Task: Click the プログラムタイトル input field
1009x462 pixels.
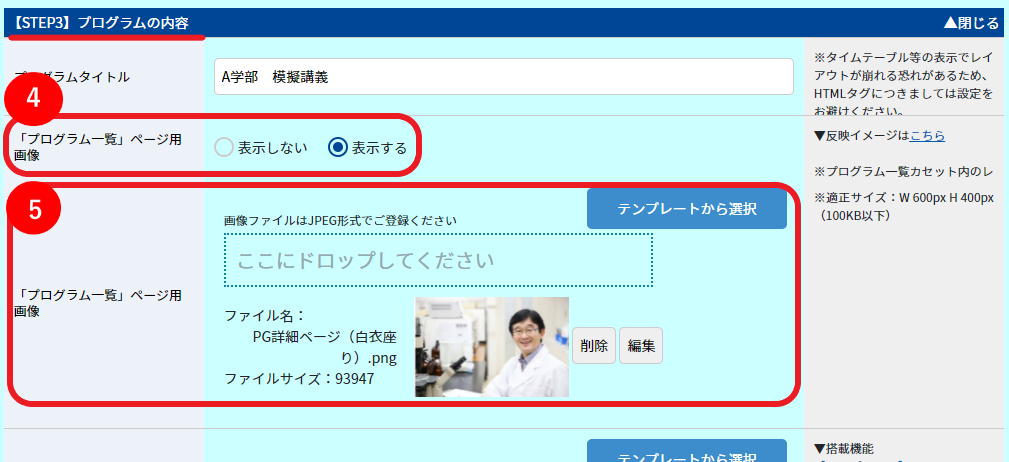Action: (x=504, y=77)
